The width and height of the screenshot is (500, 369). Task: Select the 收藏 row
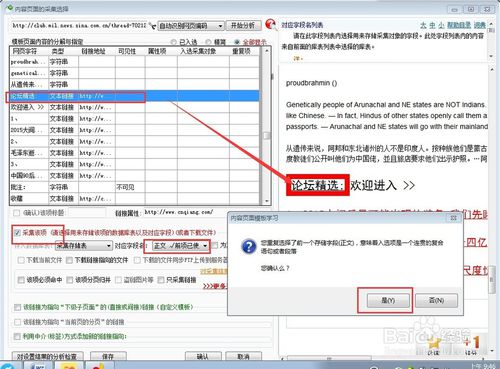[x=135, y=199]
